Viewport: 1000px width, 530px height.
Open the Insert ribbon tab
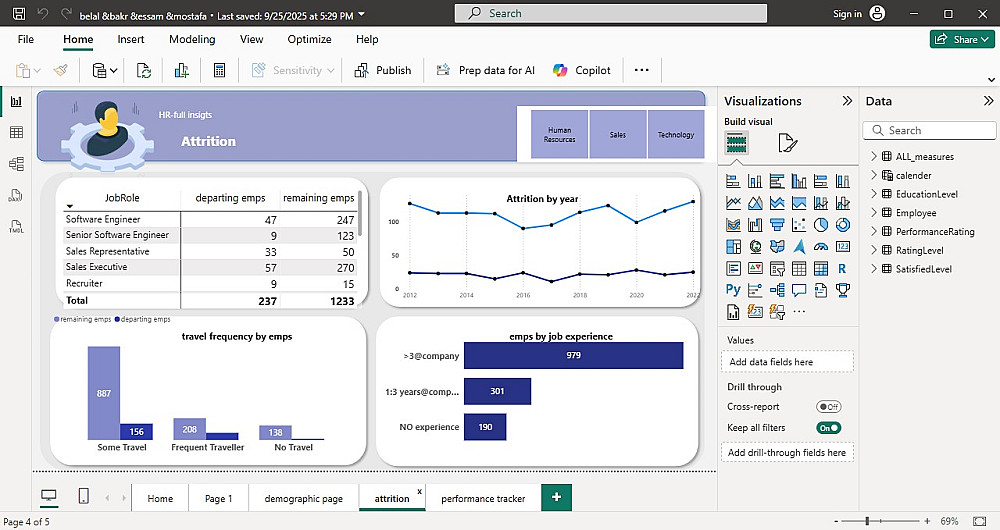131,39
